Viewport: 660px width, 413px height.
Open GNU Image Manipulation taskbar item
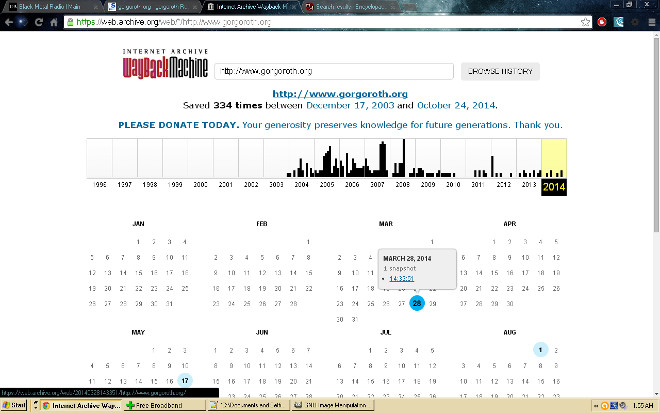click(x=333, y=405)
